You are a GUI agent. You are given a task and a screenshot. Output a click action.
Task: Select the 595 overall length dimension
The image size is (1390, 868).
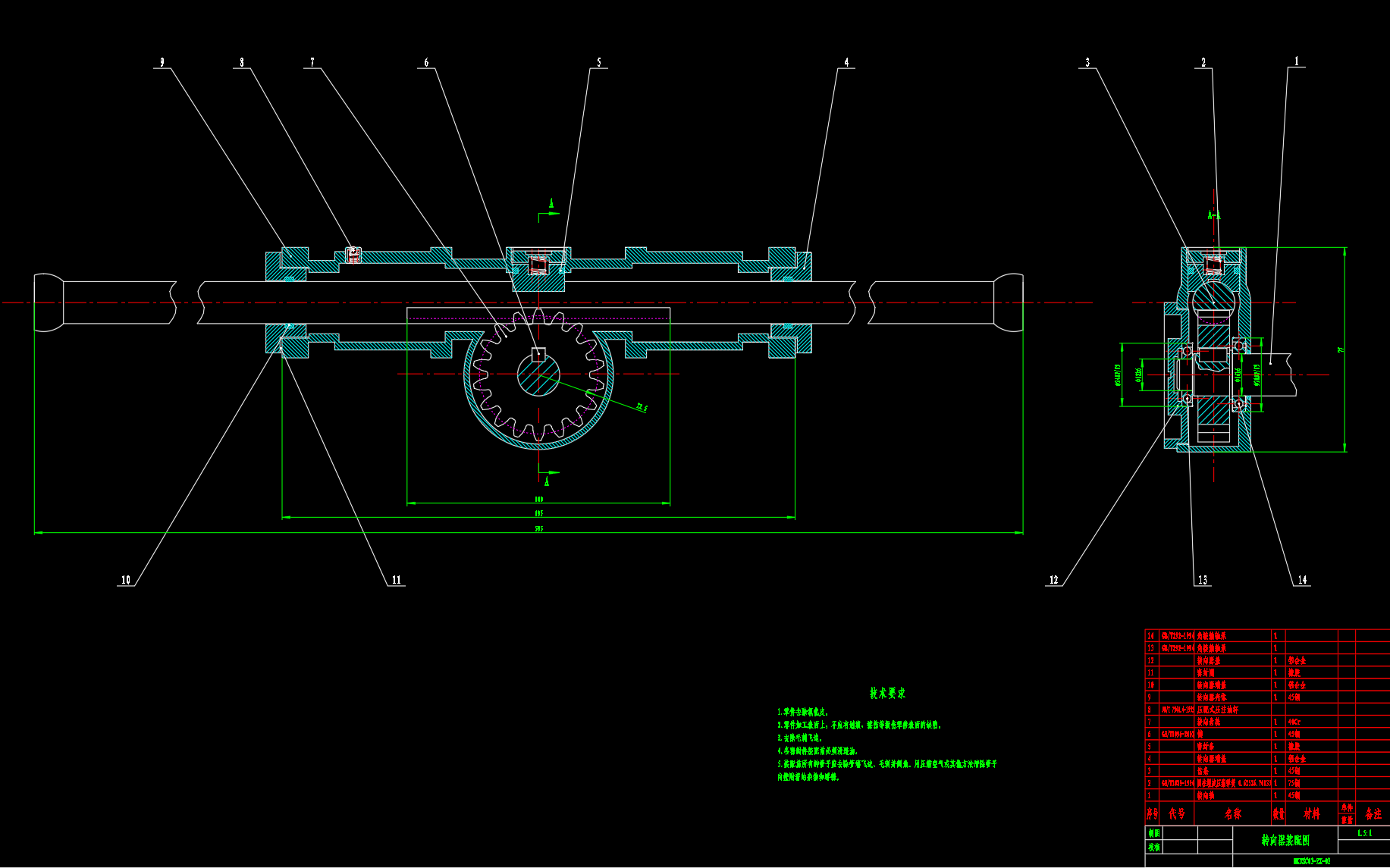(538, 528)
